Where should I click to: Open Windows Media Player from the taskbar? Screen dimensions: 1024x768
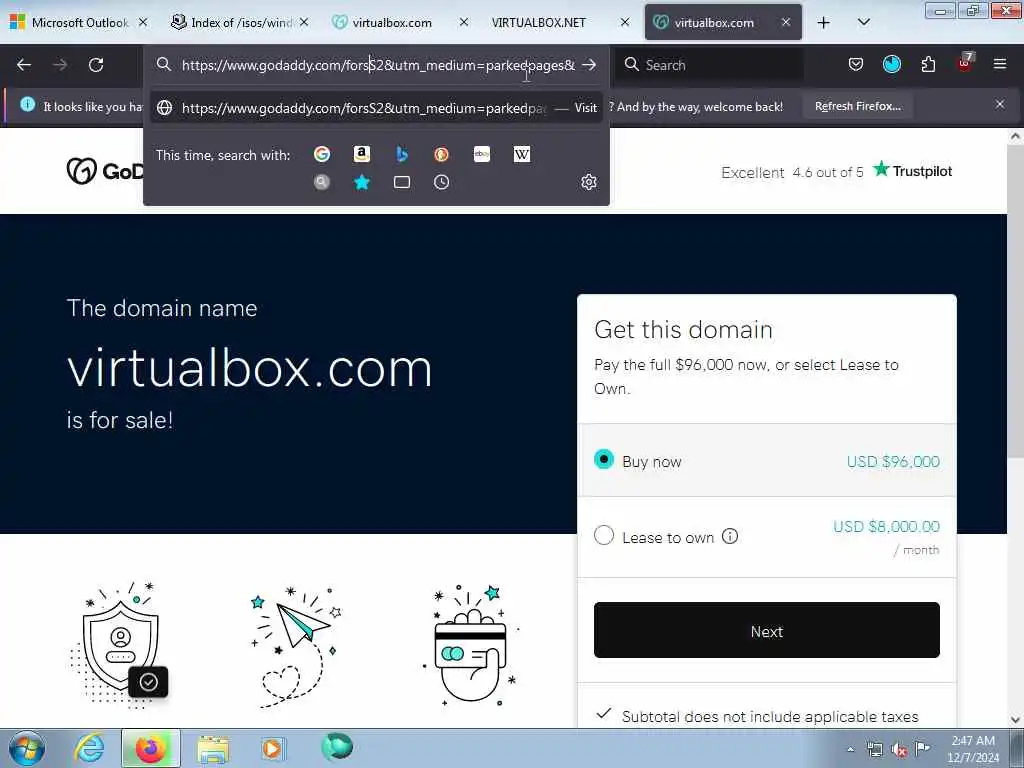272,748
